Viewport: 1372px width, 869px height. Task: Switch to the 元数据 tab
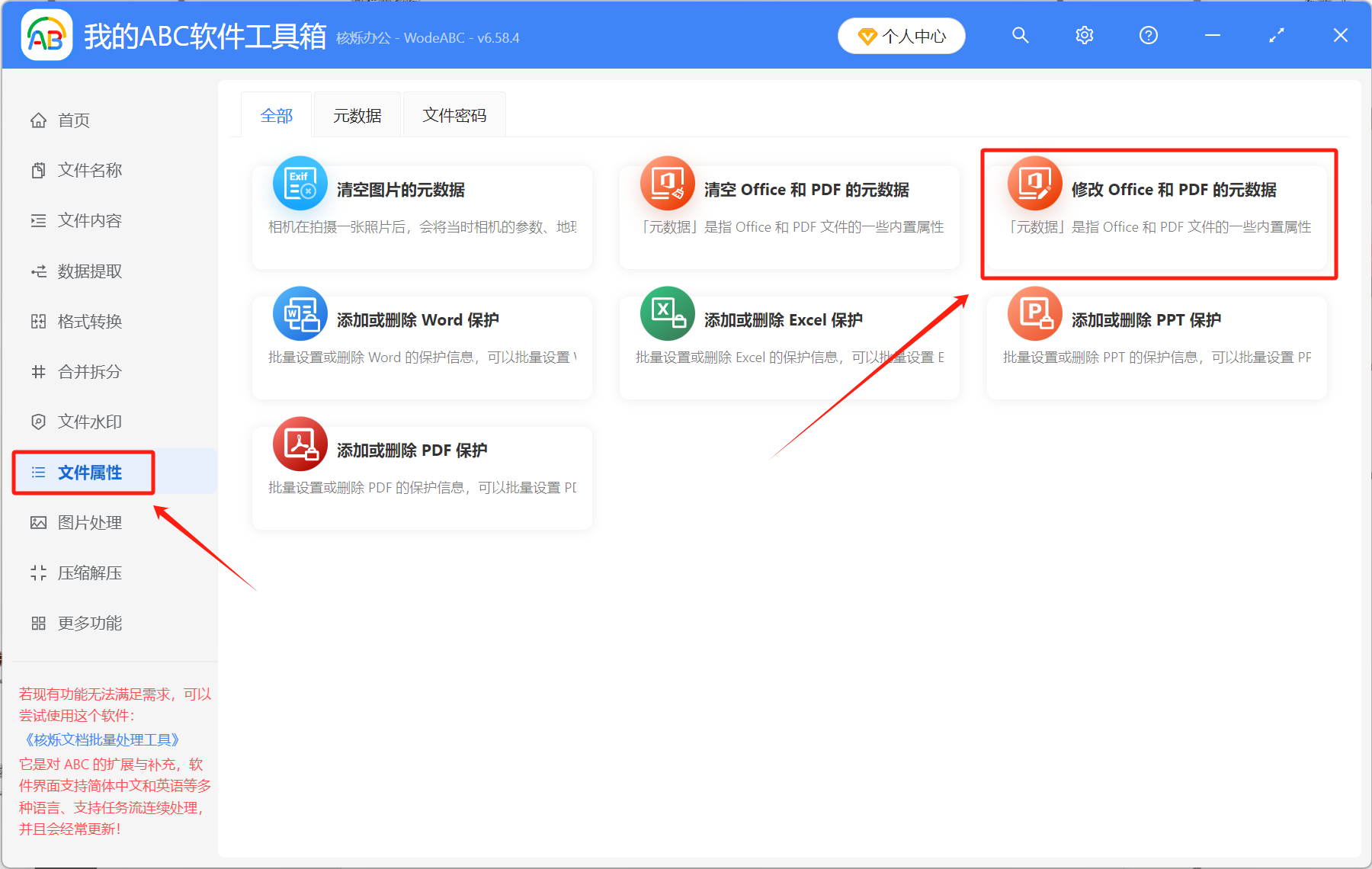pyautogui.click(x=357, y=114)
